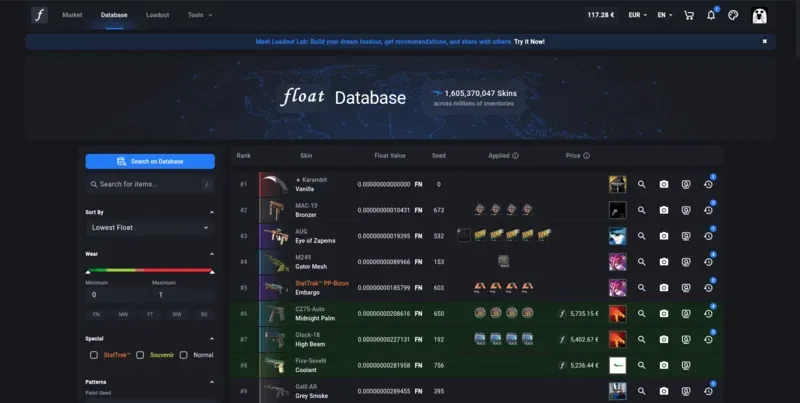
Task: Expand the Tools menu
Action: [x=199, y=15]
